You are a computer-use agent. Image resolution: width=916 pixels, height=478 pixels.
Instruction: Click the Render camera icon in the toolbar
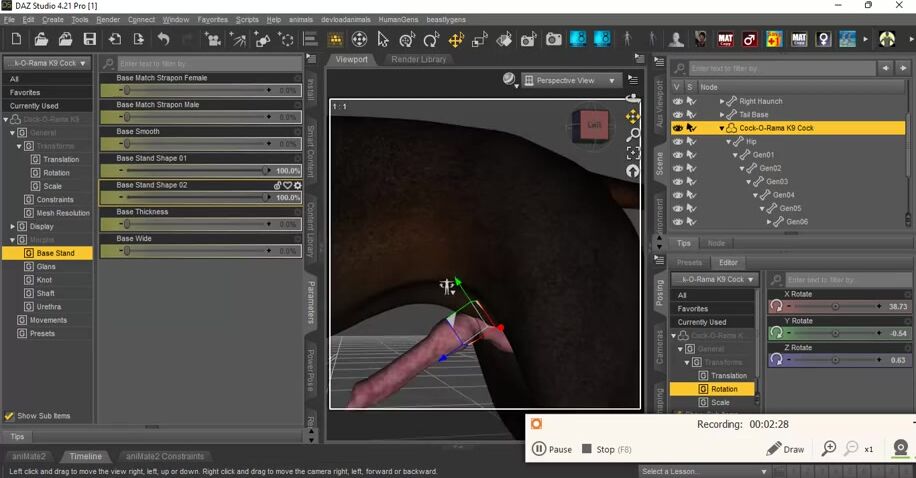pyautogui.click(x=553, y=40)
